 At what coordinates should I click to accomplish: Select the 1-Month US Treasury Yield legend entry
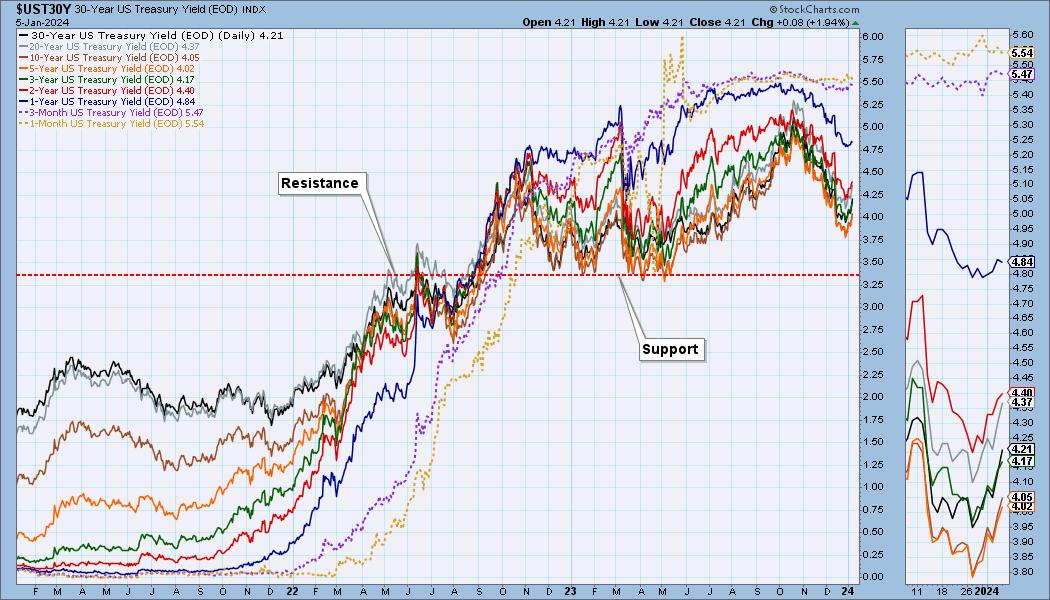pyautogui.click(x=112, y=123)
